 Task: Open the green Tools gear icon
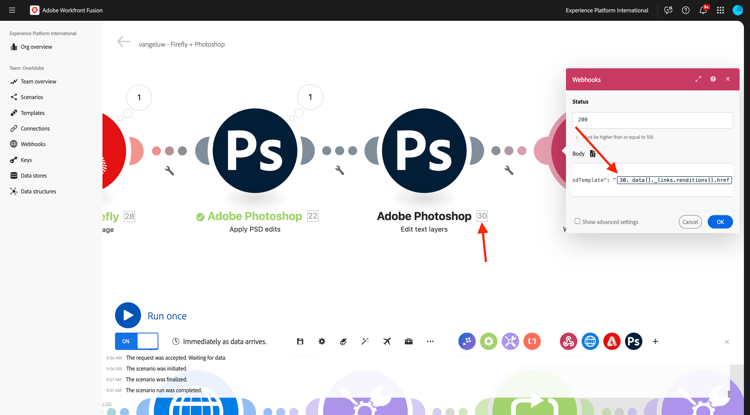click(488, 341)
